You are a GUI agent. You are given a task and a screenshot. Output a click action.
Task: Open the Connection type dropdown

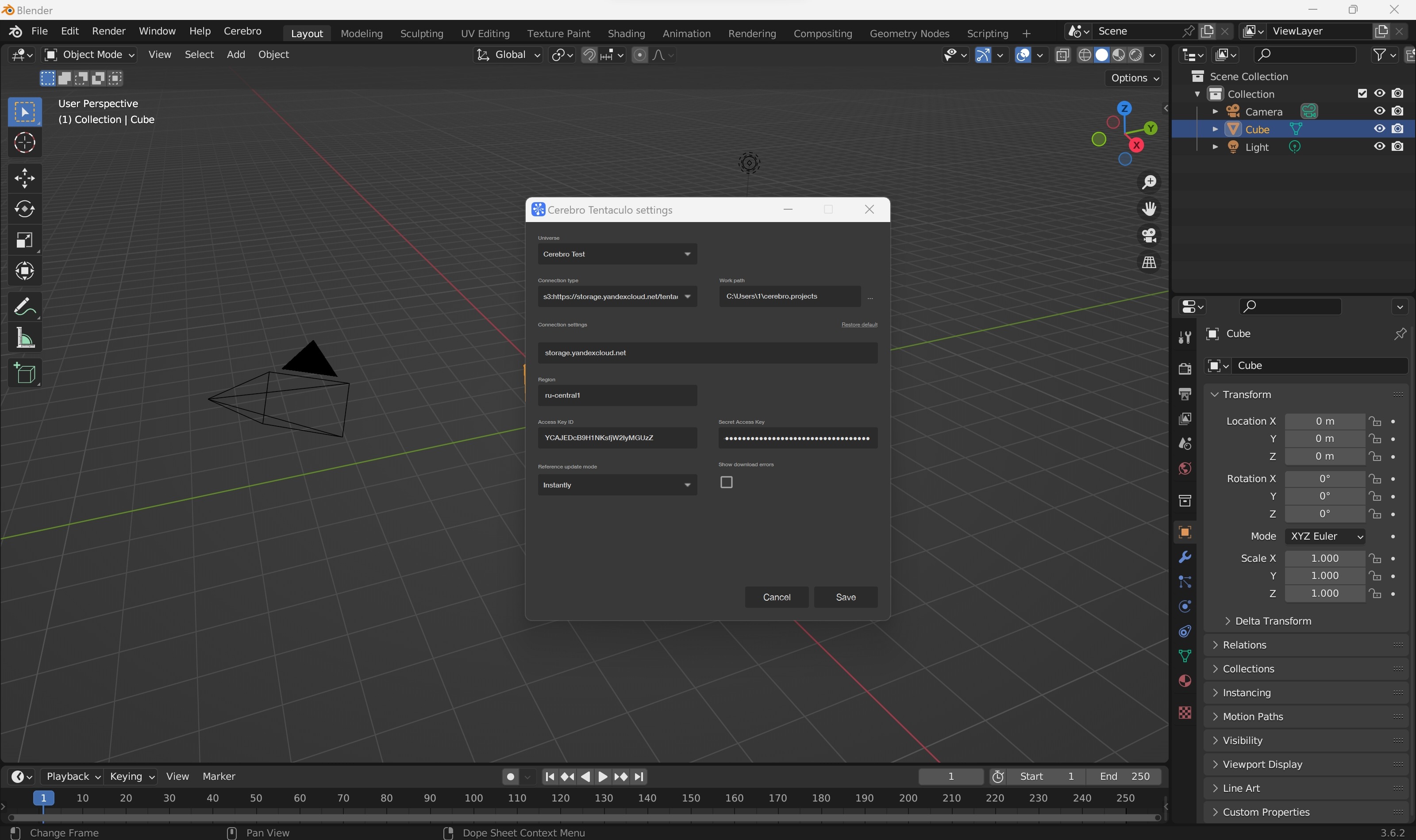[x=617, y=297]
